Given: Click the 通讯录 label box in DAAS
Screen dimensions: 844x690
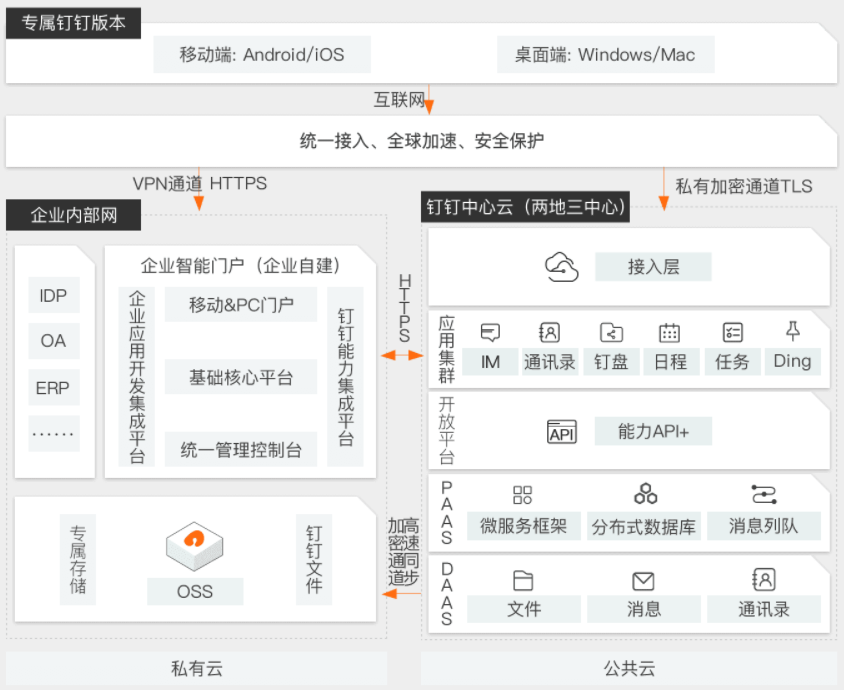Looking at the screenshot, I should pyautogui.click(x=764, y=609).
